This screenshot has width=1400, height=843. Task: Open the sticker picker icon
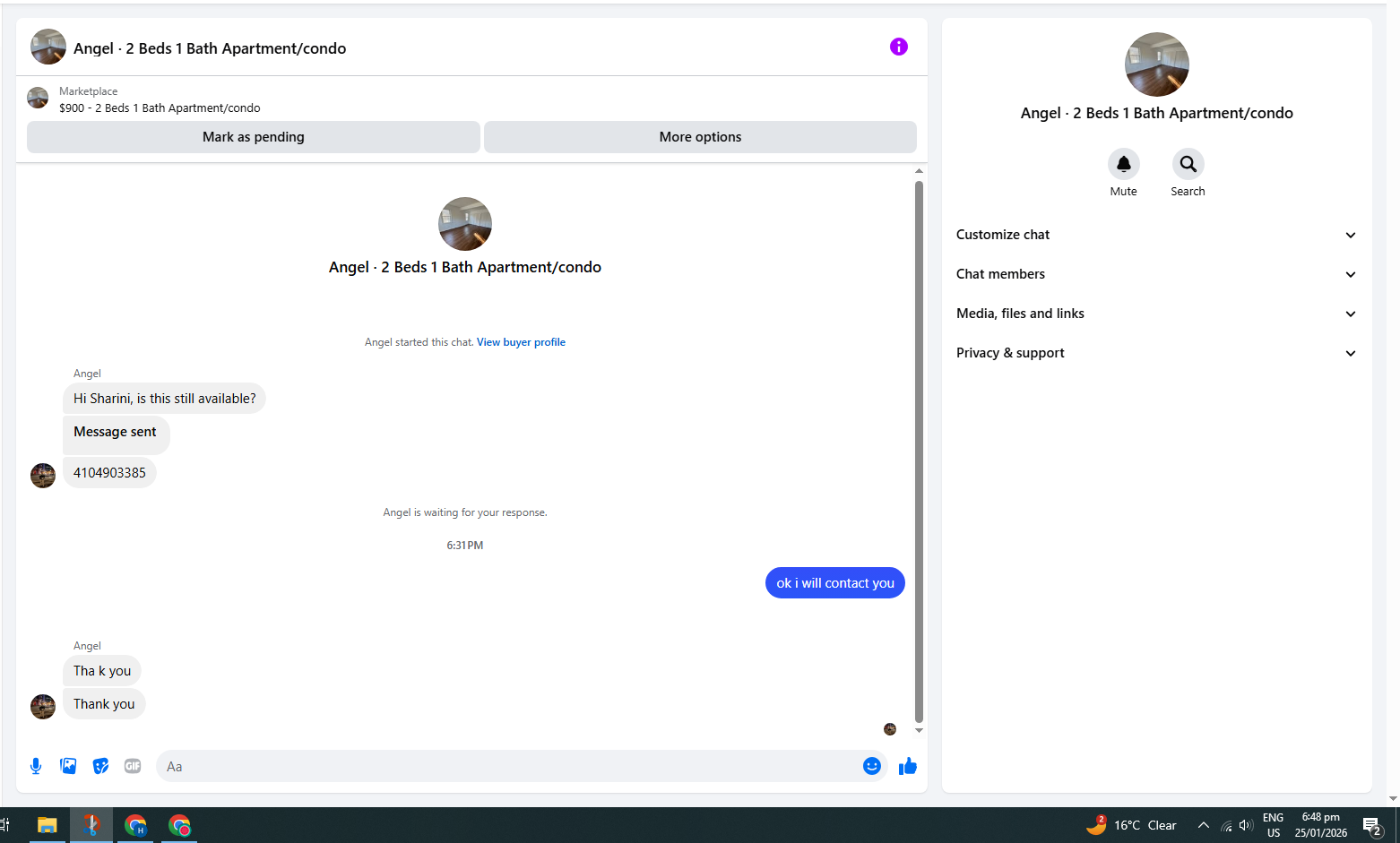[100, 766]
